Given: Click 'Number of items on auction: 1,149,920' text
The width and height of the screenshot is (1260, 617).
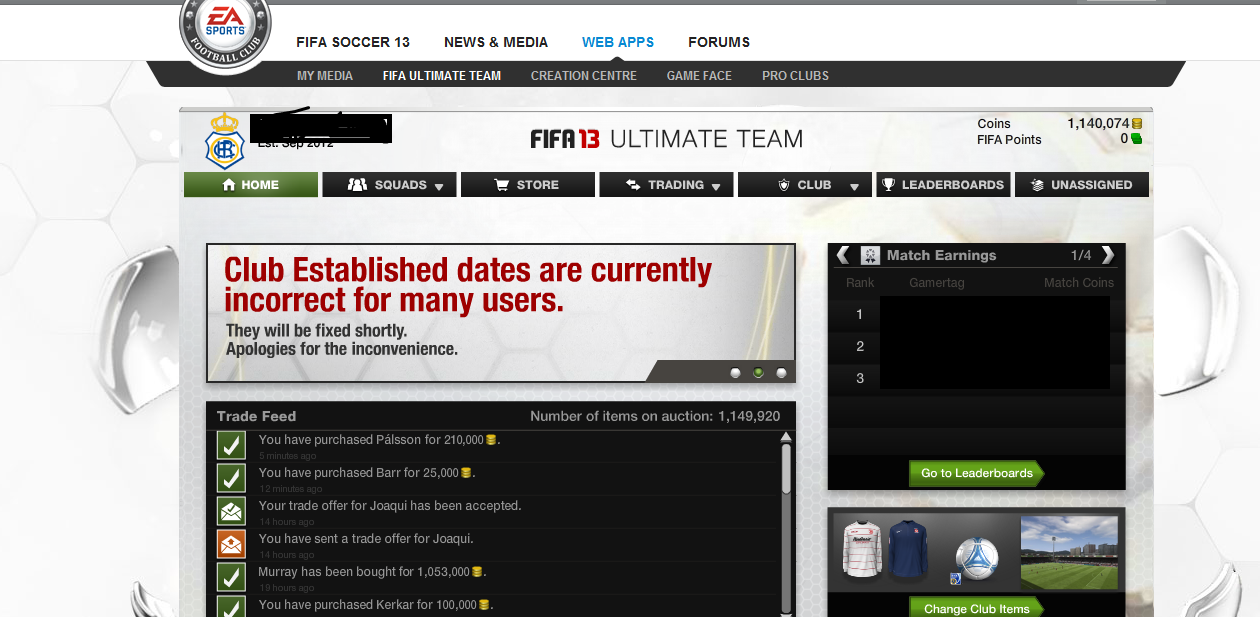Looking at the screenshot, I should click(655, 416).
